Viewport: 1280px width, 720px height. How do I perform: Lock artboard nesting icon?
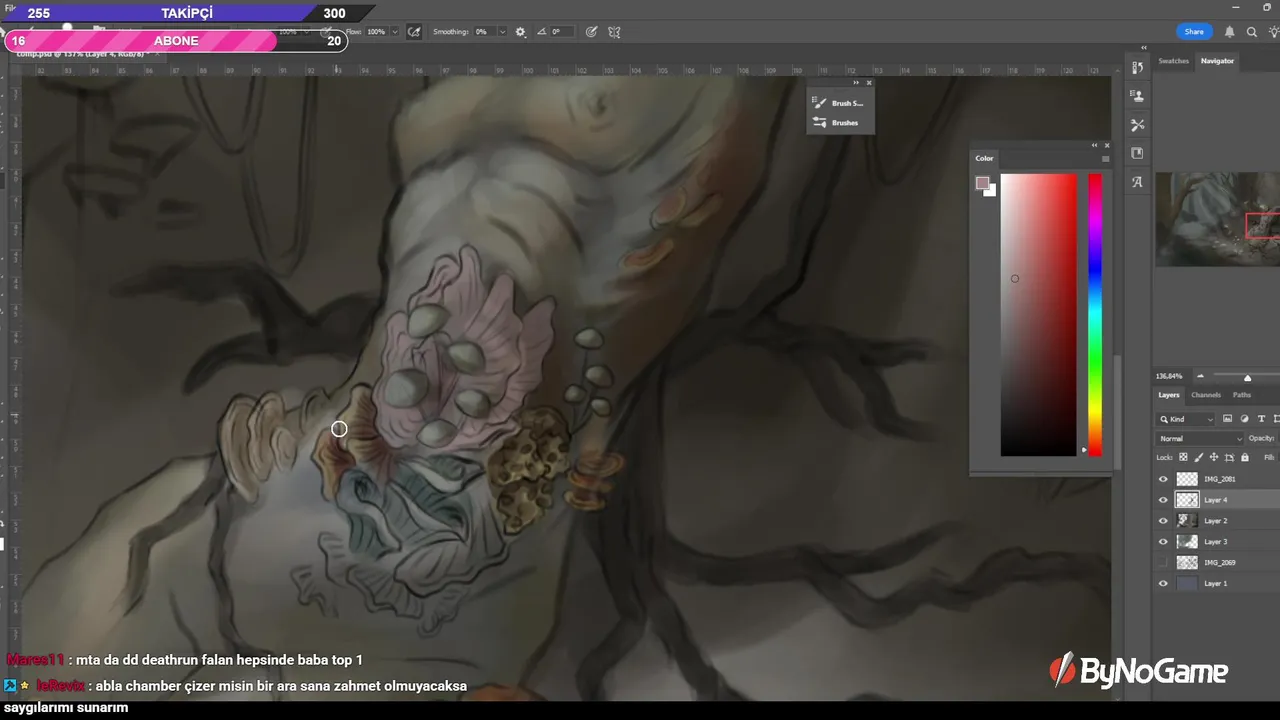(1229, 457)
